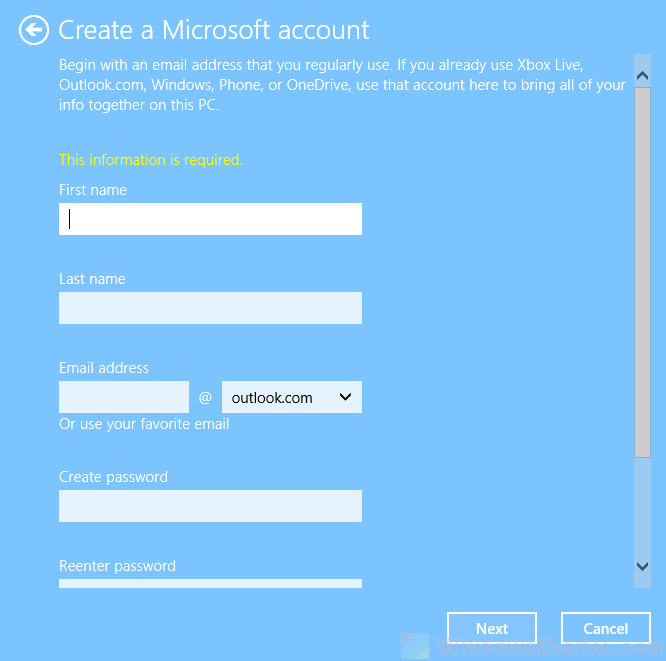Click the vertical scrollbar thumb
Image resolution: width=666 pixels, height=661 pixels.
pos(642,272)
